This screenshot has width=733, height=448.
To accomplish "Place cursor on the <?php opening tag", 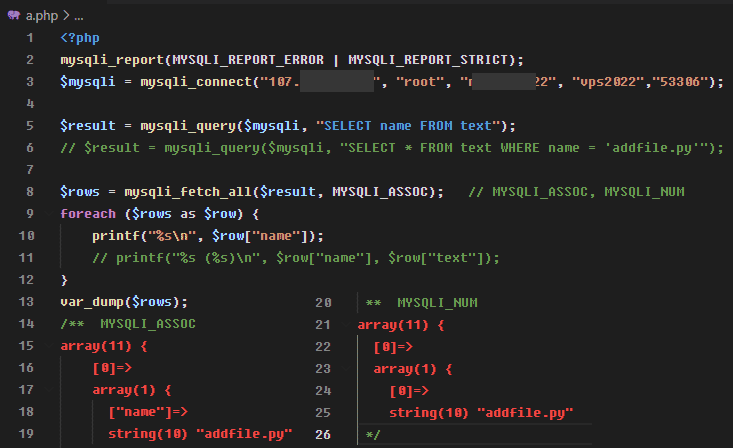I will pyautogui.click(x=80, y=38).
